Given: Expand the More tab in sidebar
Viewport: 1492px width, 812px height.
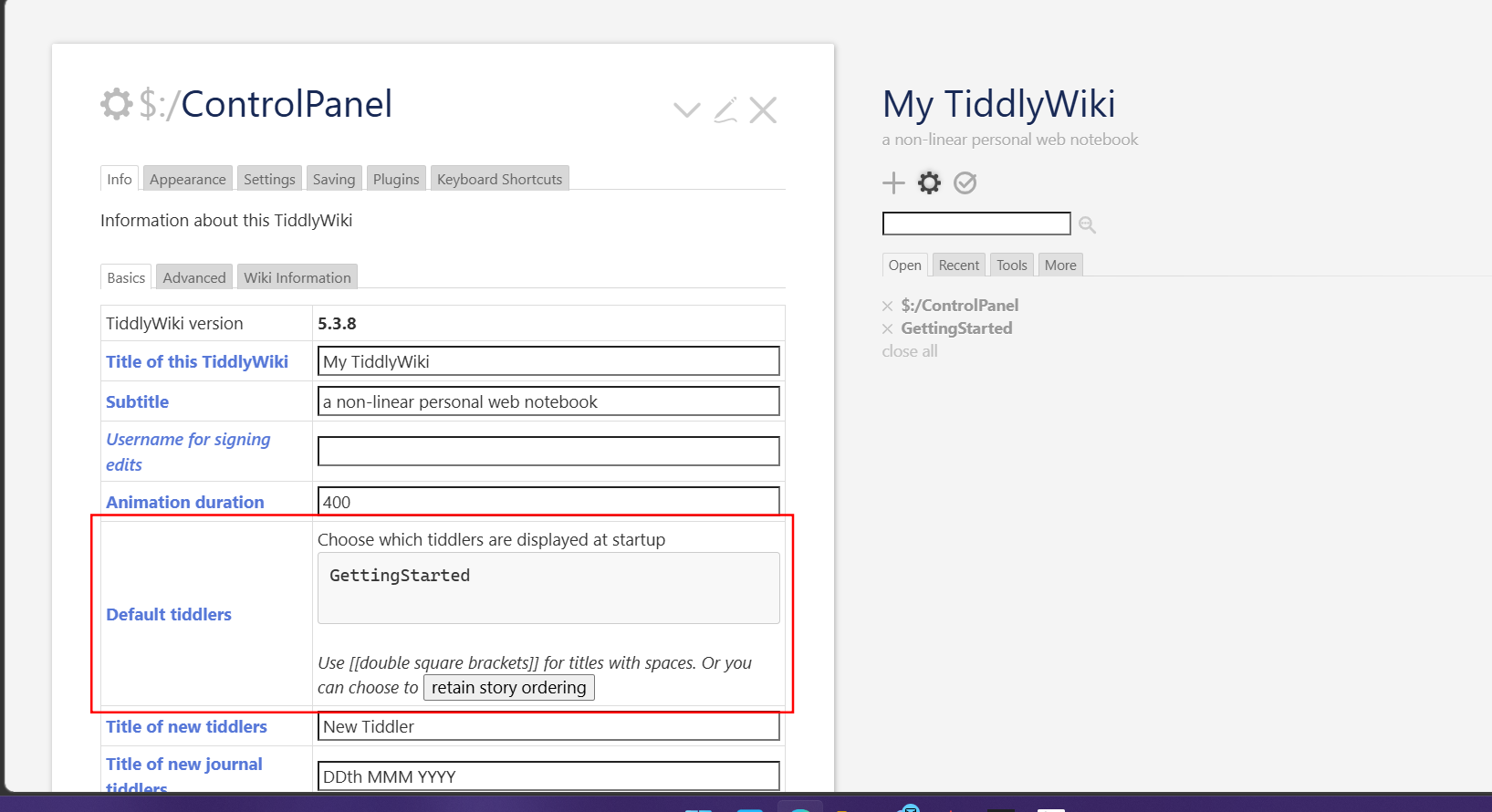Looking at the screenshot, I should [1059, 265].
